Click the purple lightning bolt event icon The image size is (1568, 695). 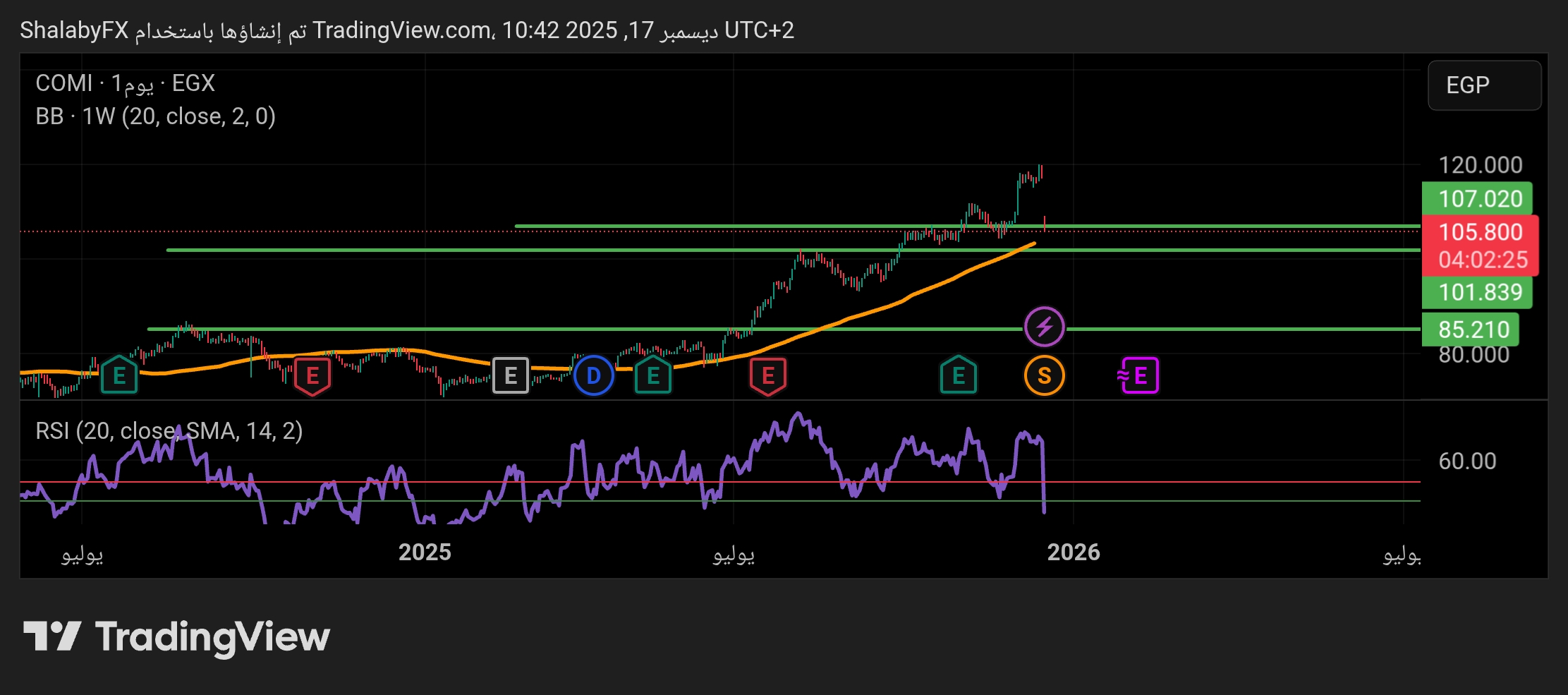click(1044, 327)
